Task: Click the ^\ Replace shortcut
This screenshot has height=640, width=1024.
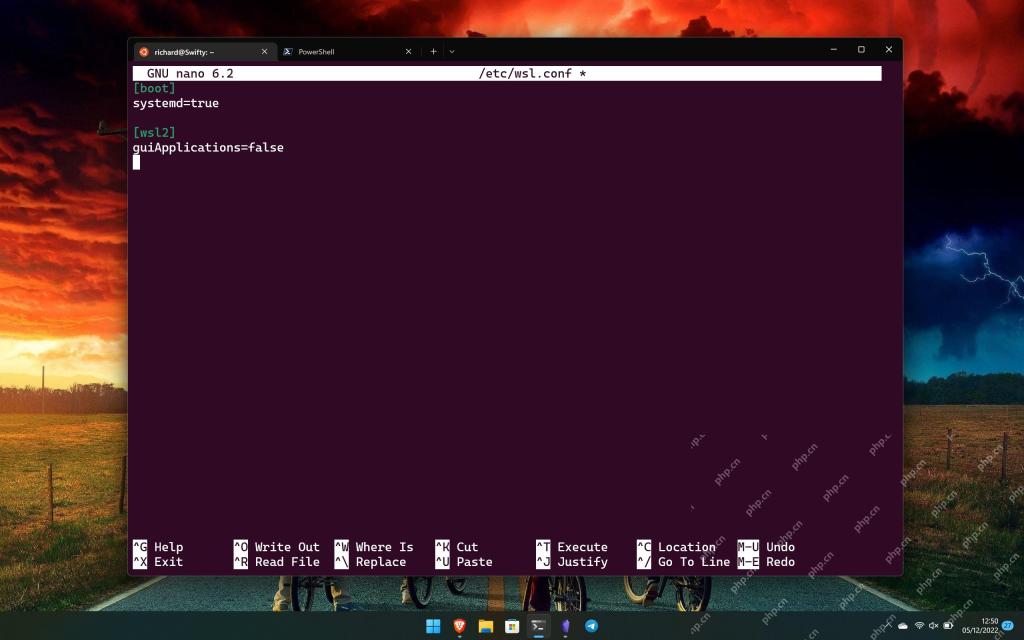Action: pos(370,562)
